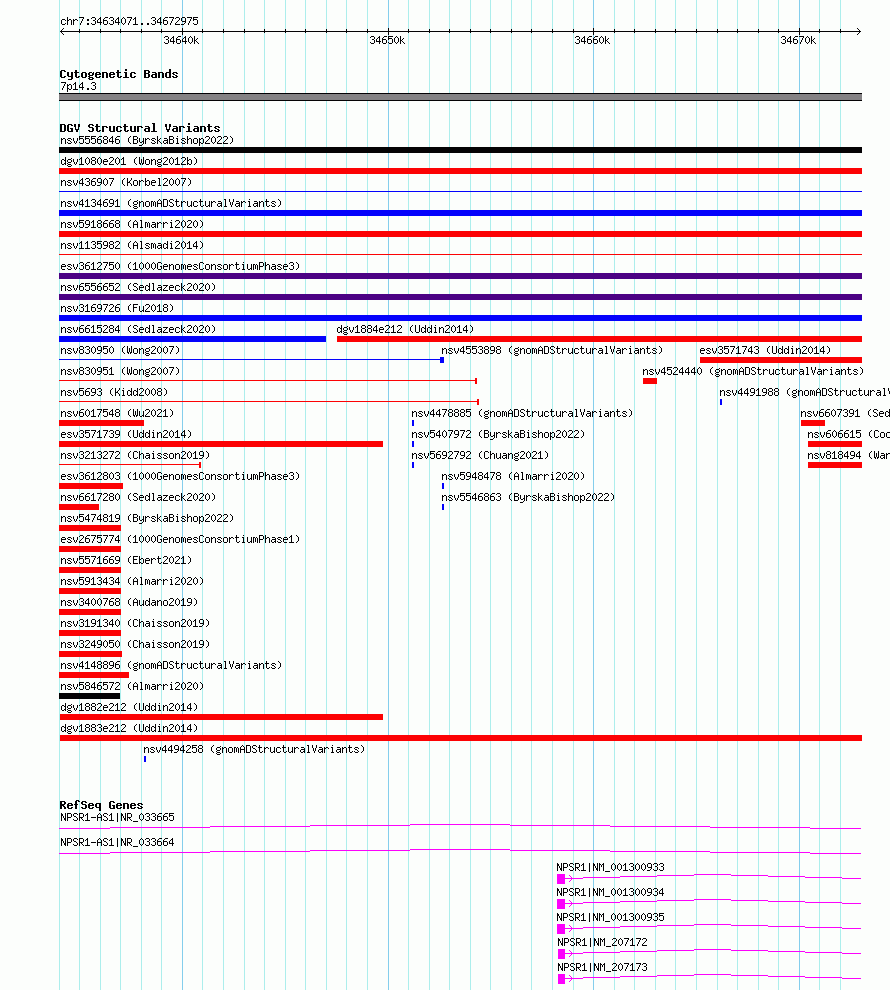Open nsv4148896 (gnomADStructuralVariants) variant
This screenshot has width=890, height=990.
point(171,665)
